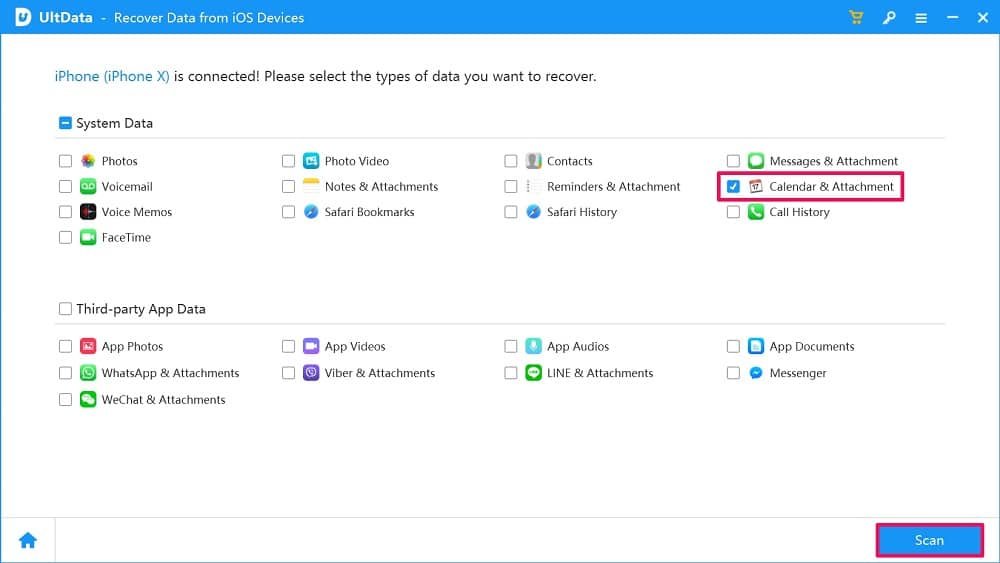Enable the Photos checkbox

(x=65, y=161)
